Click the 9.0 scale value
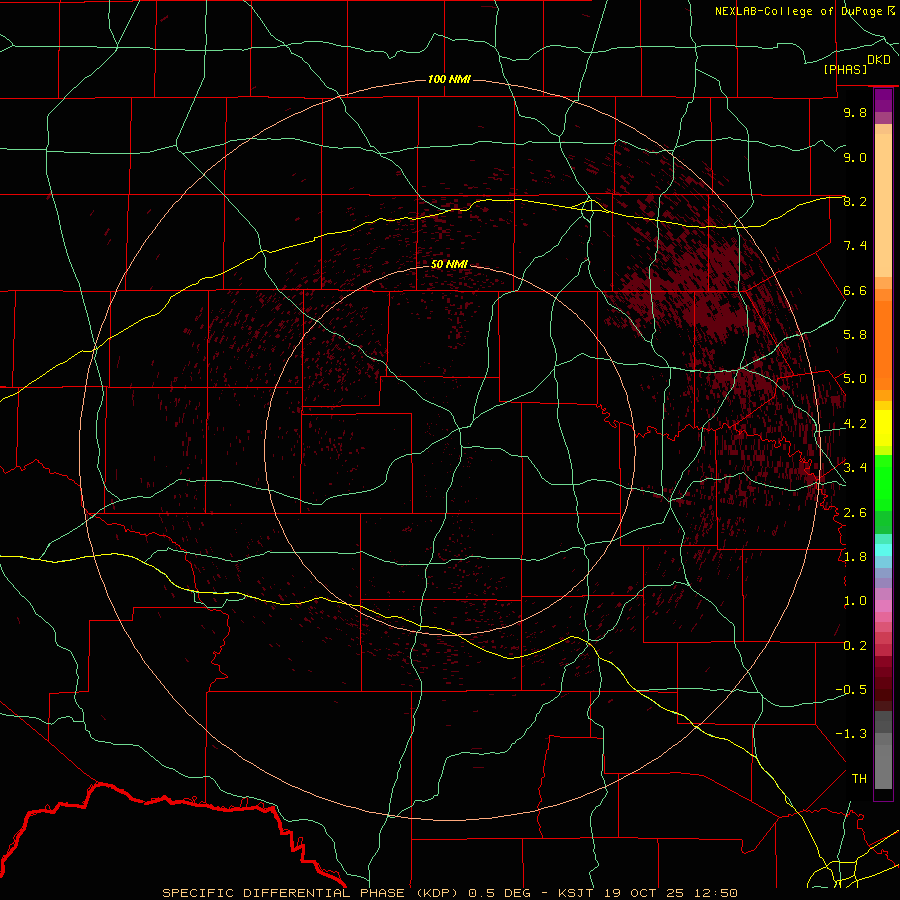This screenshot has height=900, width=900. (855, 157)
